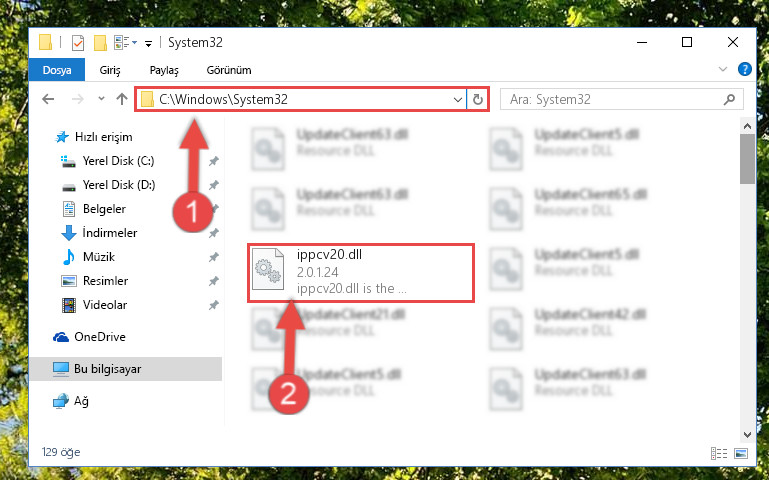769x480 pixels.
Task: Open the Görünüm ribbon tab
Action: 229,70
